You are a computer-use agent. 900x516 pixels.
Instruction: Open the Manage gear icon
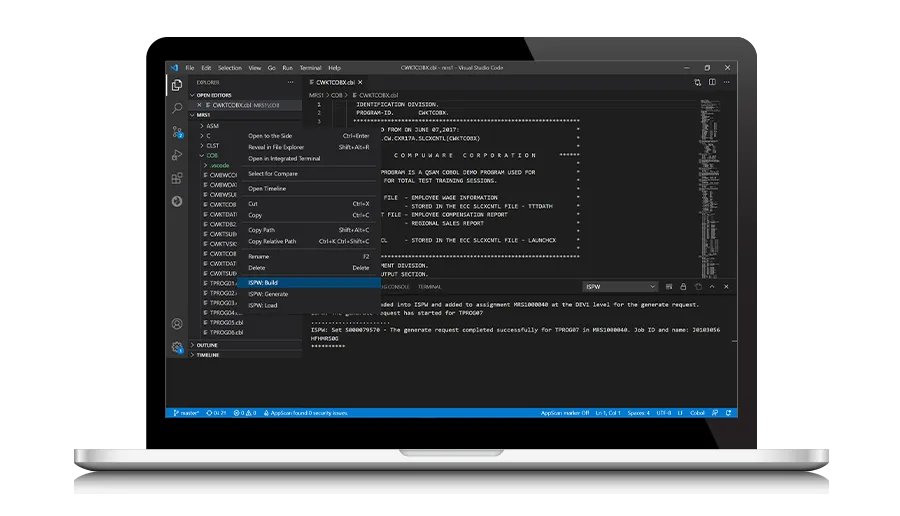pos(177,347)
